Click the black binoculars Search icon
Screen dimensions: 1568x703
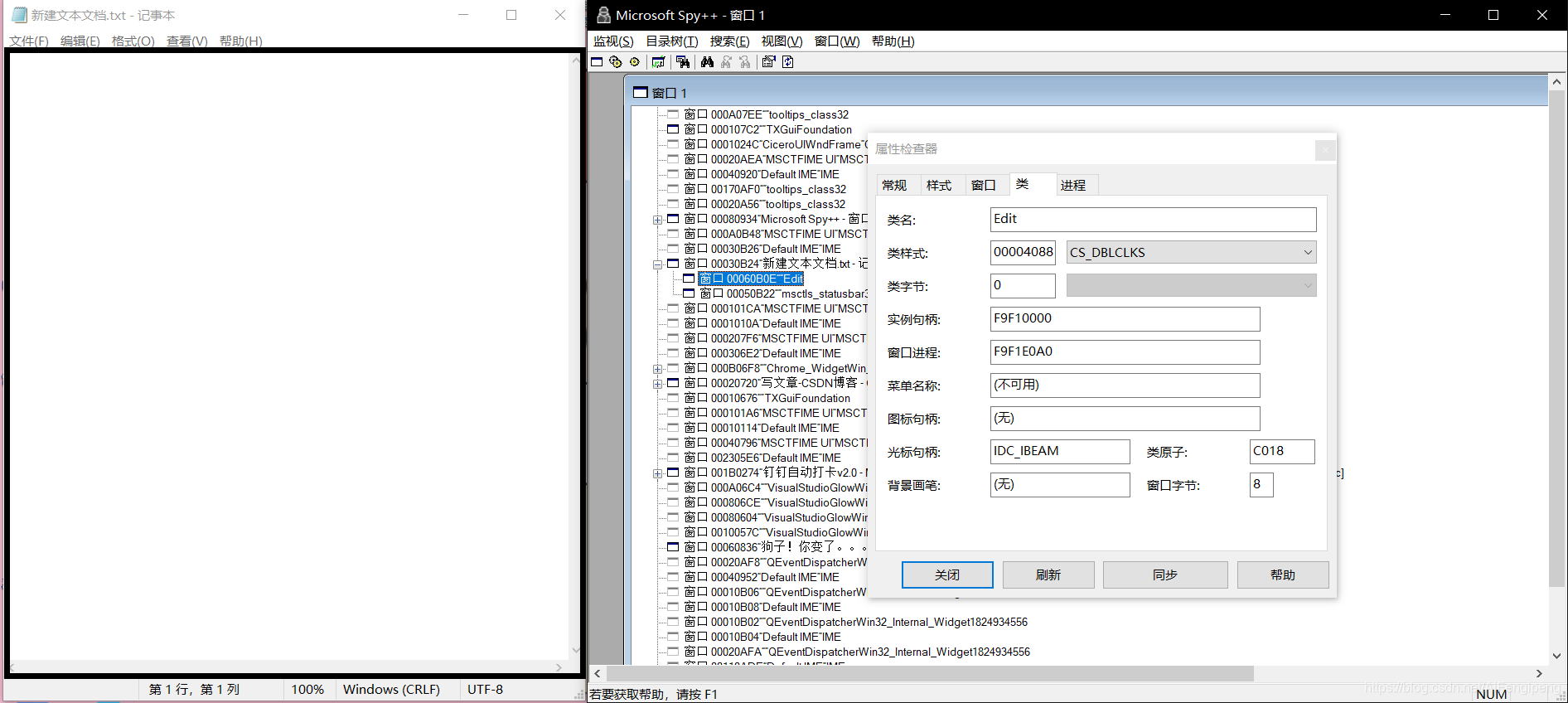[707, 62]
